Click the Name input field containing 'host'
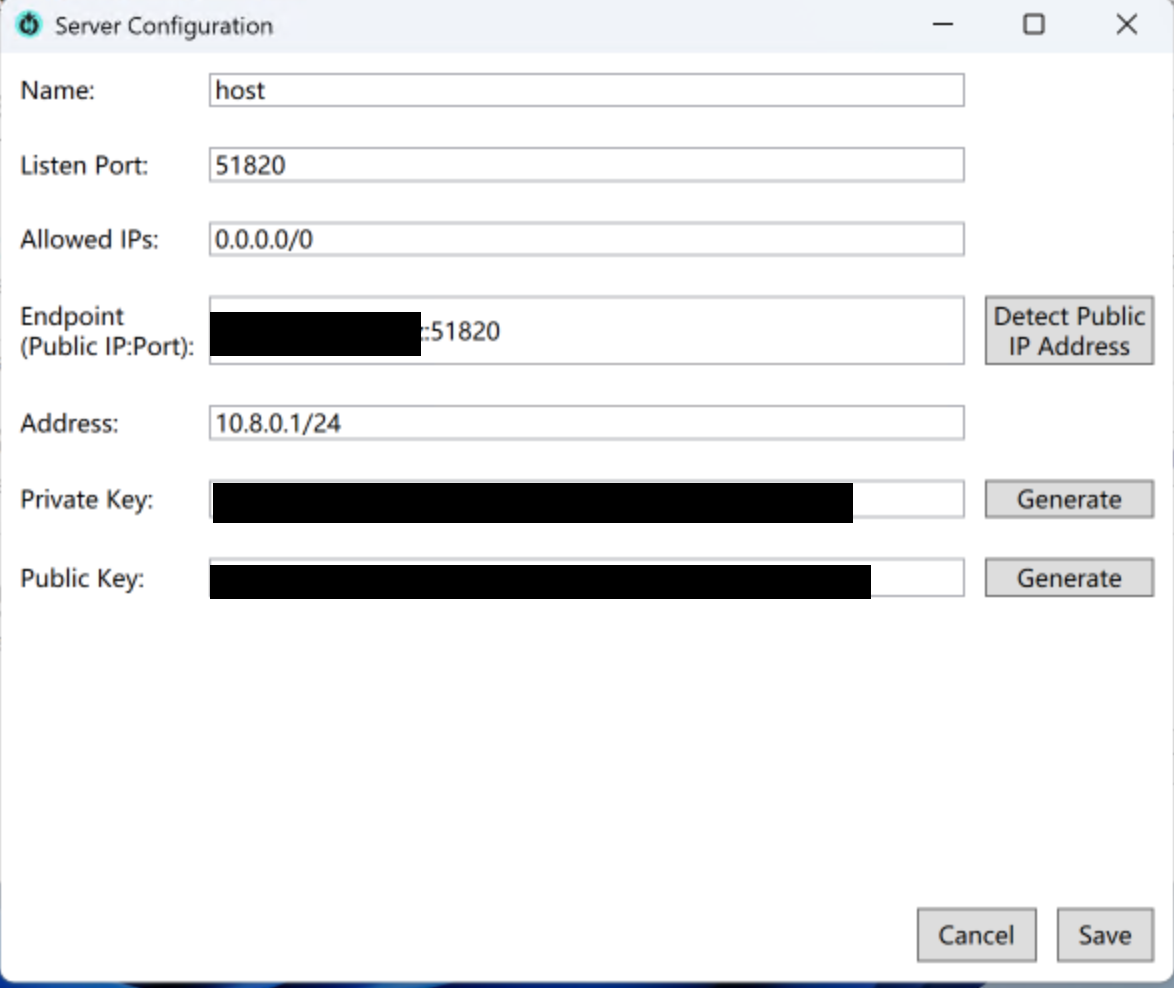1174x988 pixels. [x=586, y=90]
